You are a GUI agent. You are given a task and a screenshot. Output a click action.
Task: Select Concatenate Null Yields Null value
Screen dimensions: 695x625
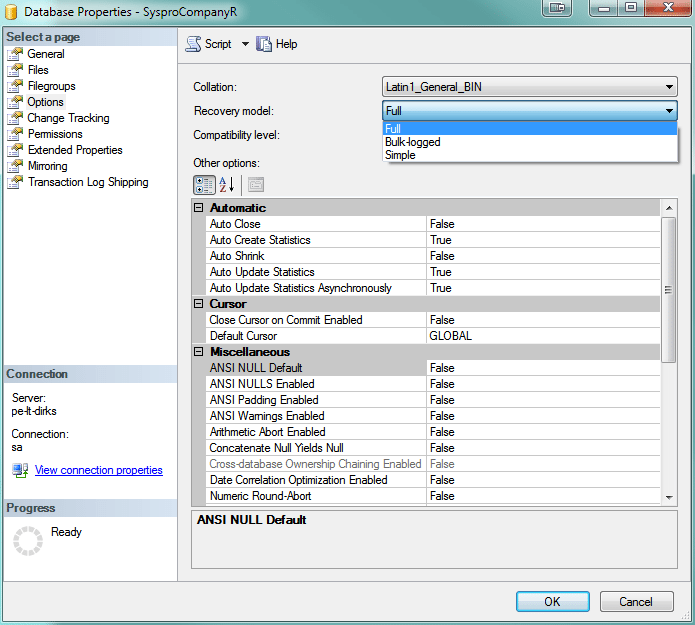click(543, 447)
